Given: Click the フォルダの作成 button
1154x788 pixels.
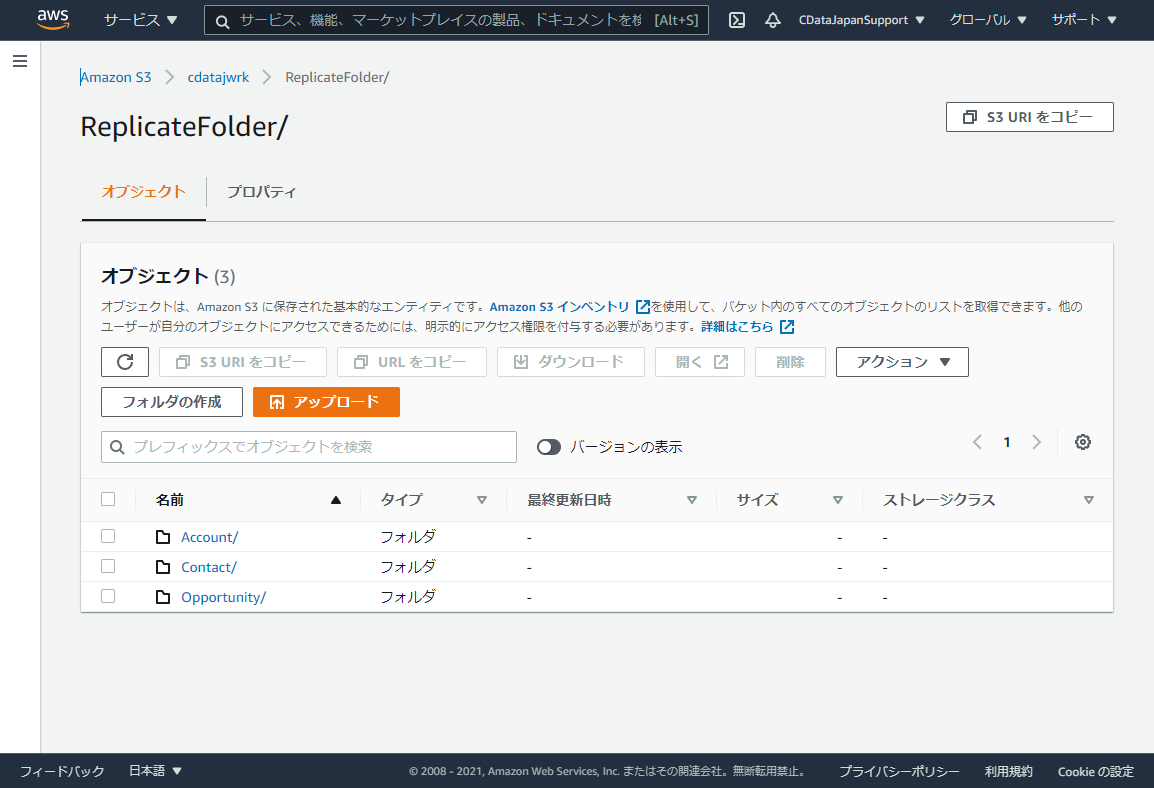Looking at the screenshot, I should 171,401.
